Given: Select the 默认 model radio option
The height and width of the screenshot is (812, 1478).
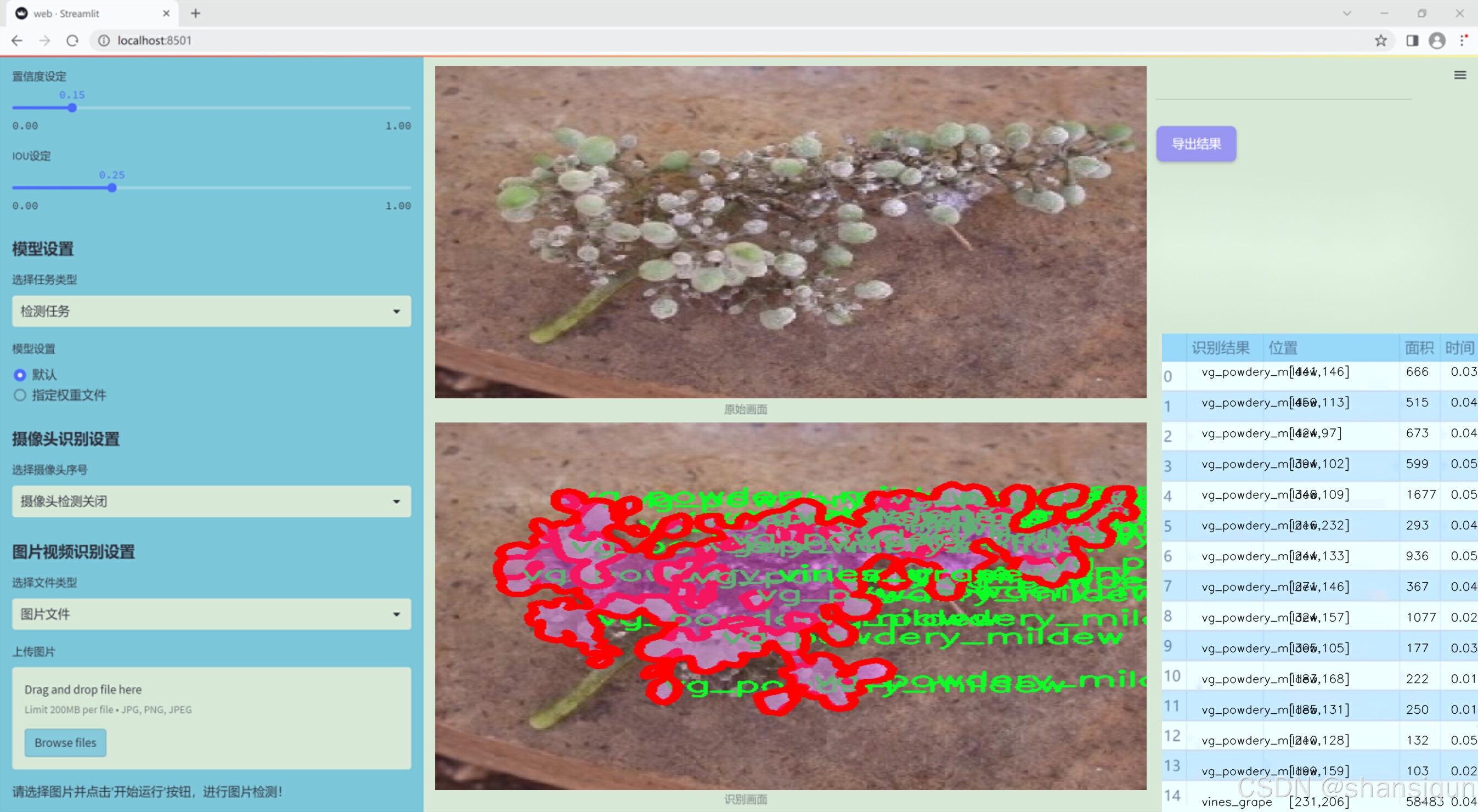Looking at the screenshot, I should (x=20, y=375).
